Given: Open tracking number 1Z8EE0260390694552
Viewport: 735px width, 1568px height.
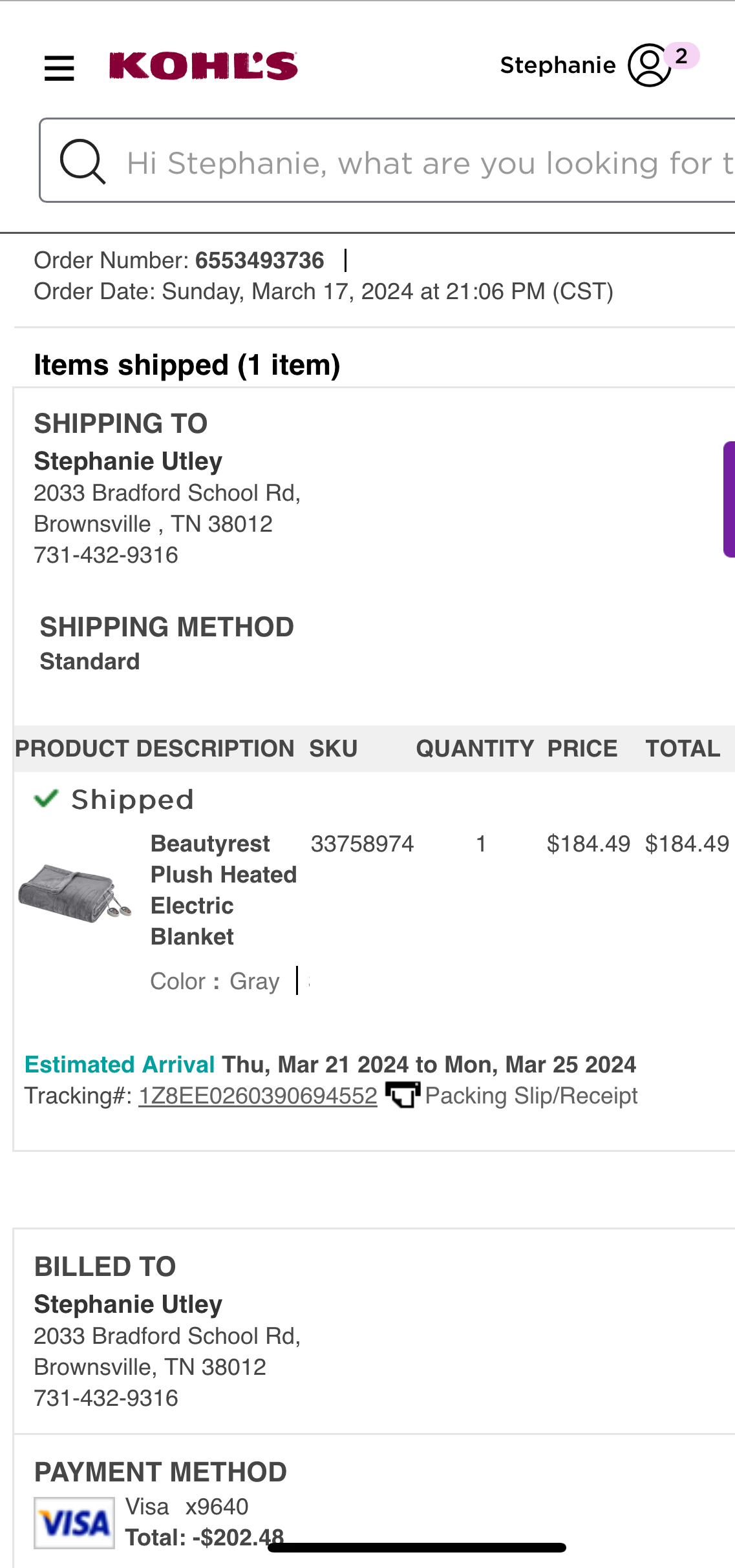Looking at the screenshot, I should coord(258,1096).
